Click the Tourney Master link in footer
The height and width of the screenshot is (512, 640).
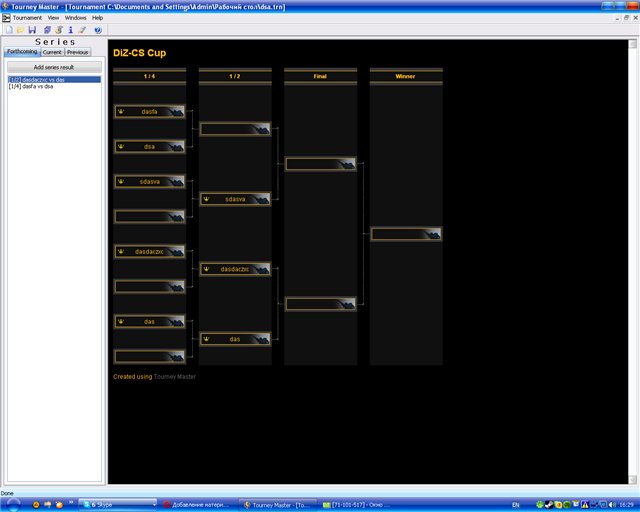pos(175,377)
